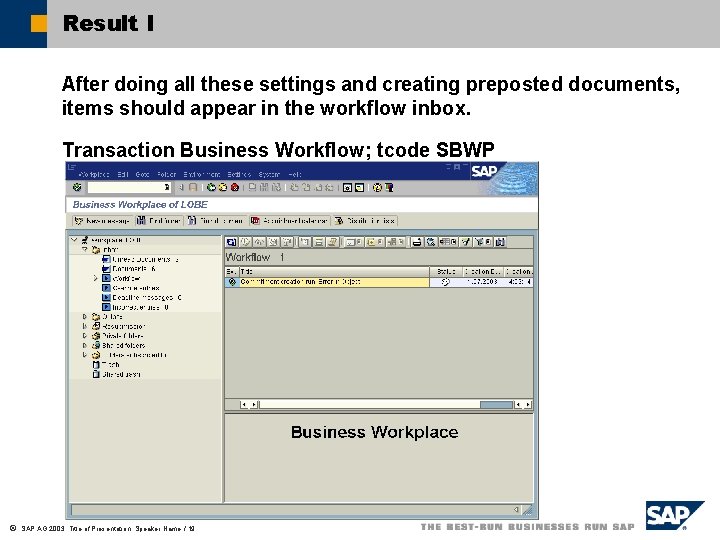Click the Trash bin icon in the folder tree
The image size is (720, 540).
click(x=96, y=365)
